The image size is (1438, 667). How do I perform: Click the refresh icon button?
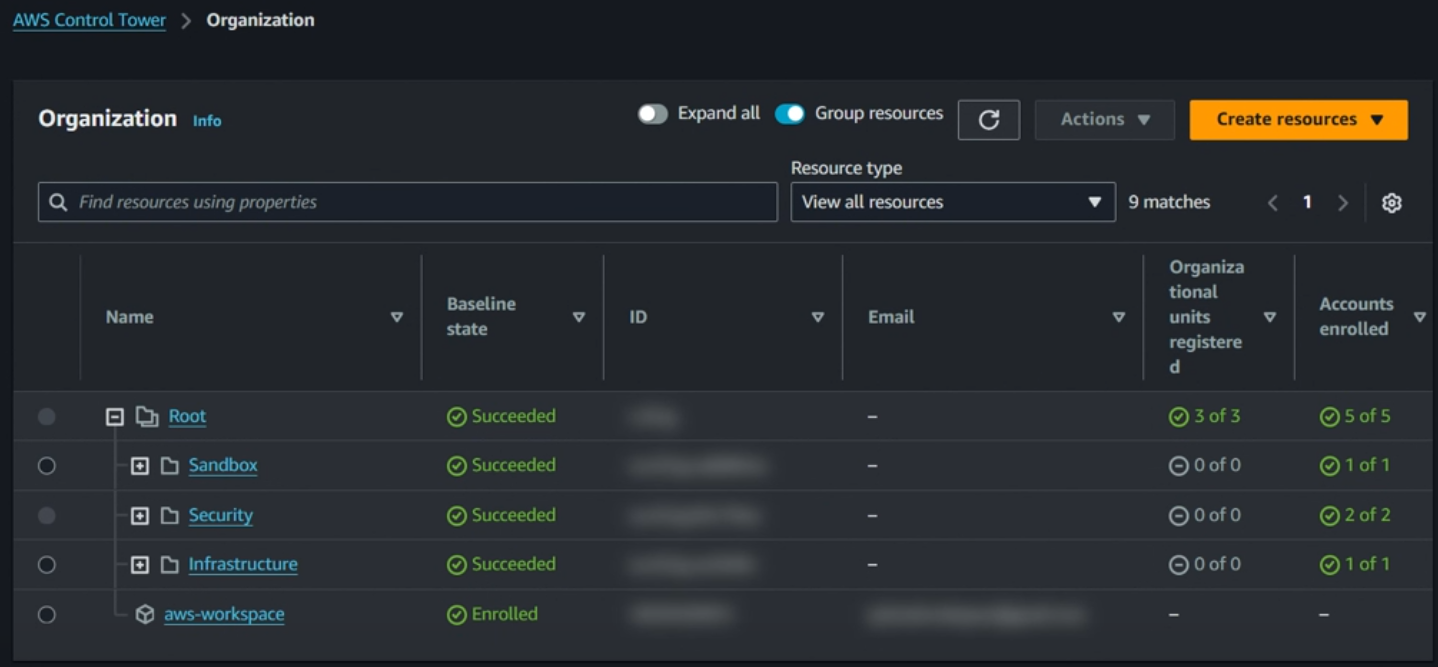(x=988, y=120)
